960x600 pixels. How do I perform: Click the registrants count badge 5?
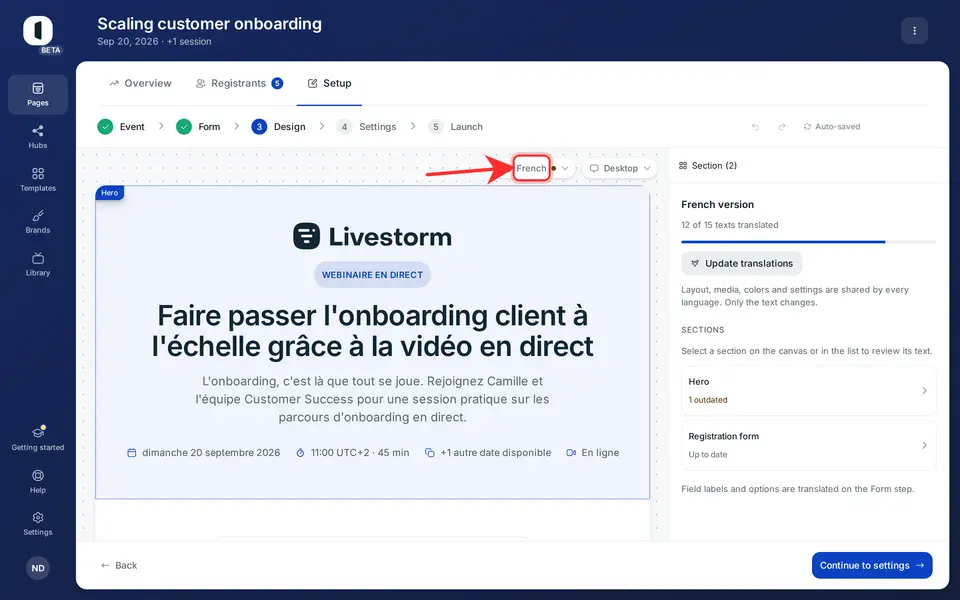277,83
